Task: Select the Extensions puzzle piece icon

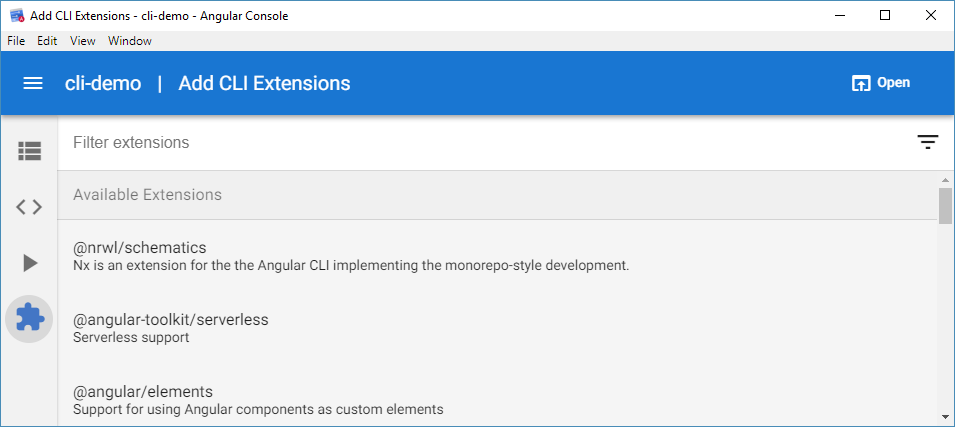Action: [29, 319]
